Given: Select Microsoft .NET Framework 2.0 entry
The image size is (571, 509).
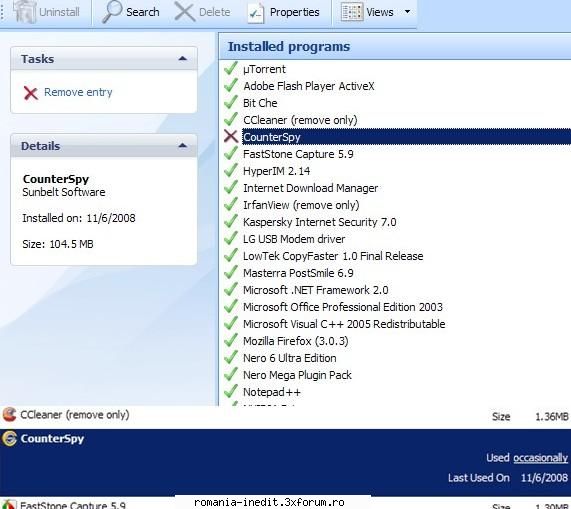Looking at the screenshot, I should [x=315, y=290].
